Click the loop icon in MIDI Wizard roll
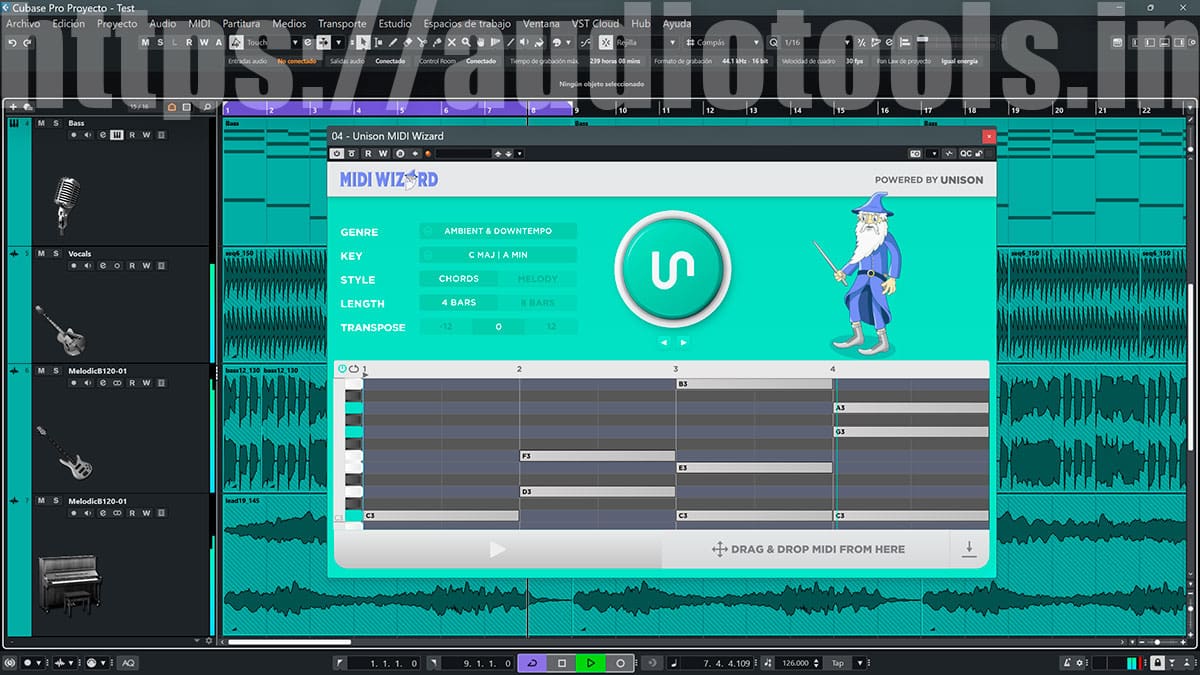 354,369
